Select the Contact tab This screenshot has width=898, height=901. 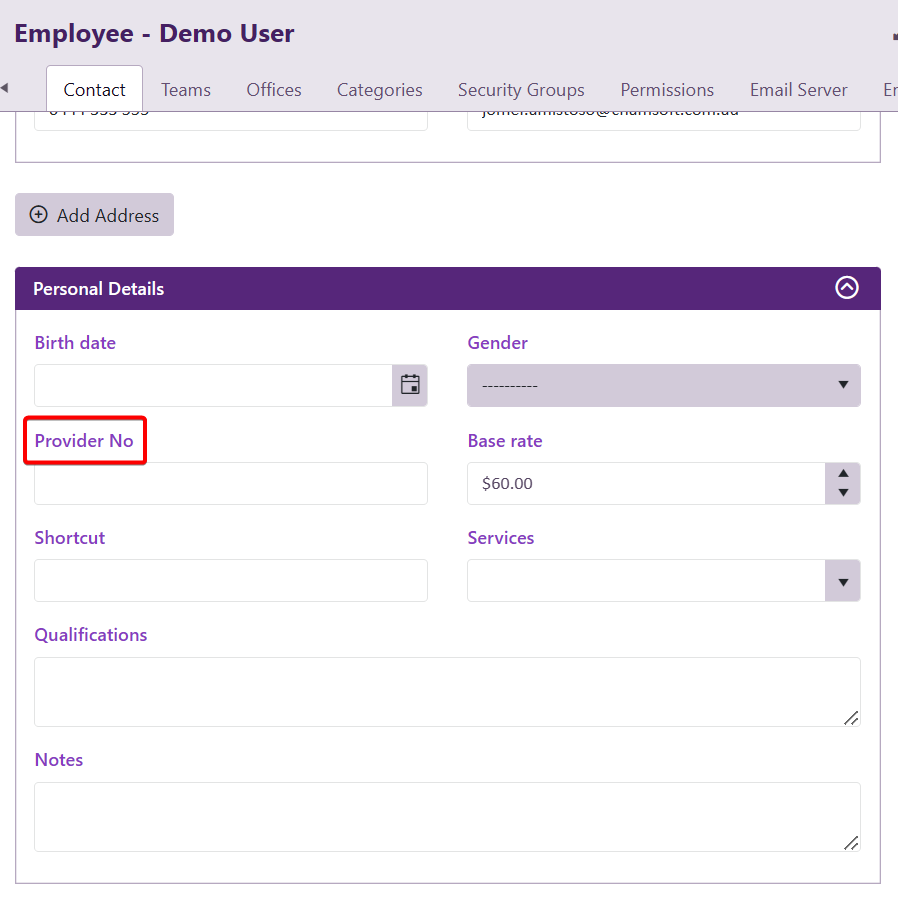click(x=95, y=90)
